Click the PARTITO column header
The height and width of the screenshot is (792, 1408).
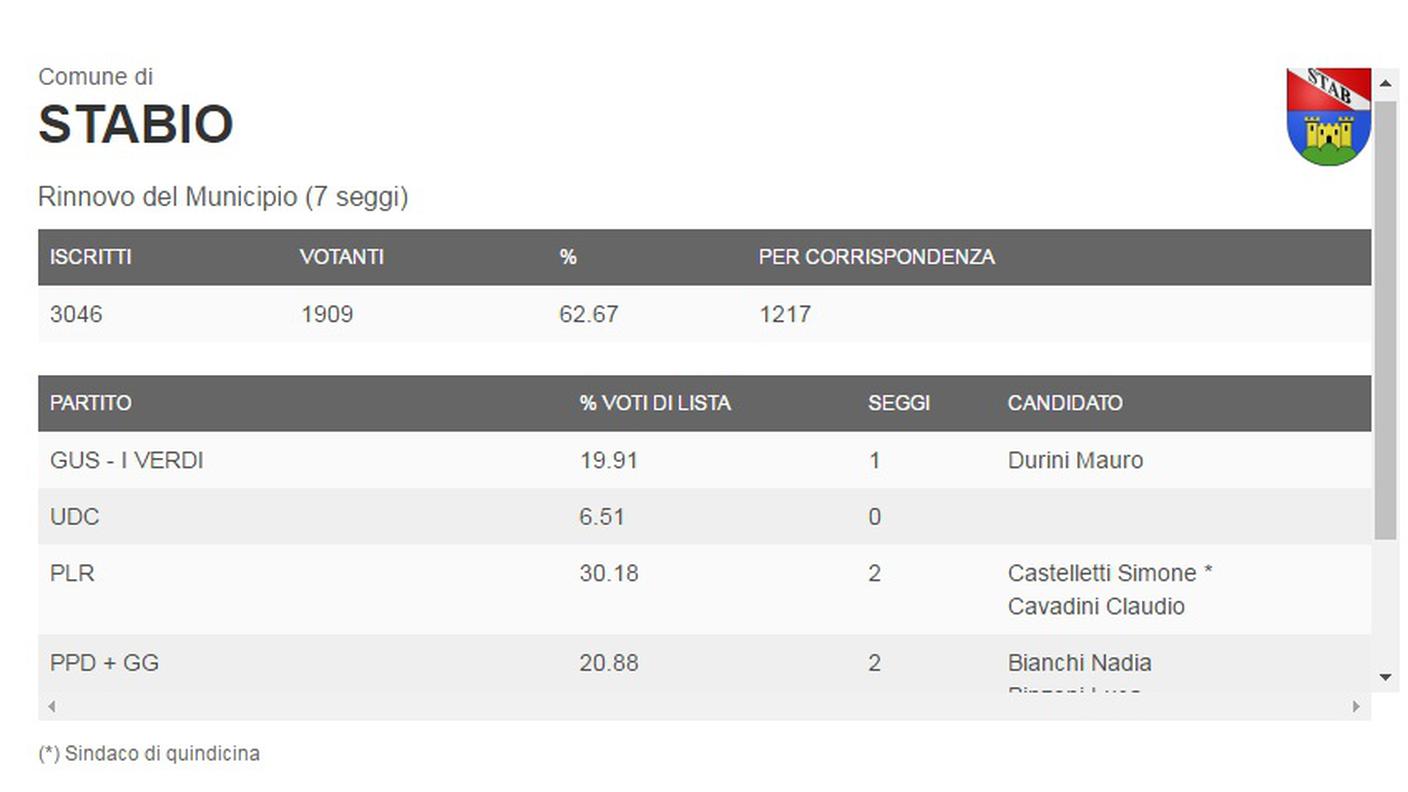[91, 403]
